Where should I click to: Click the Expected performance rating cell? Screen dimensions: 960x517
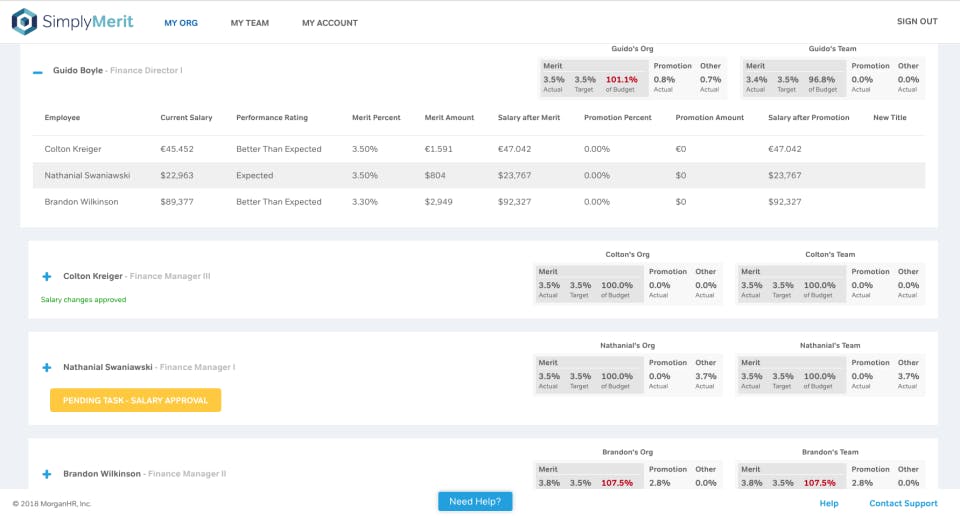254,175
